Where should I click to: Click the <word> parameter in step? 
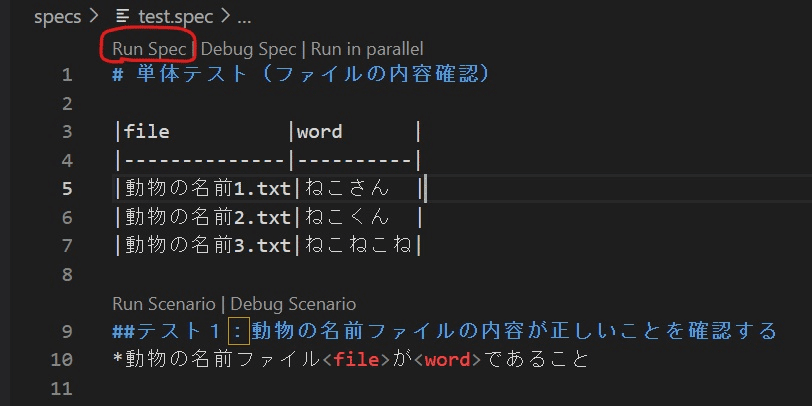pos(447,359)
